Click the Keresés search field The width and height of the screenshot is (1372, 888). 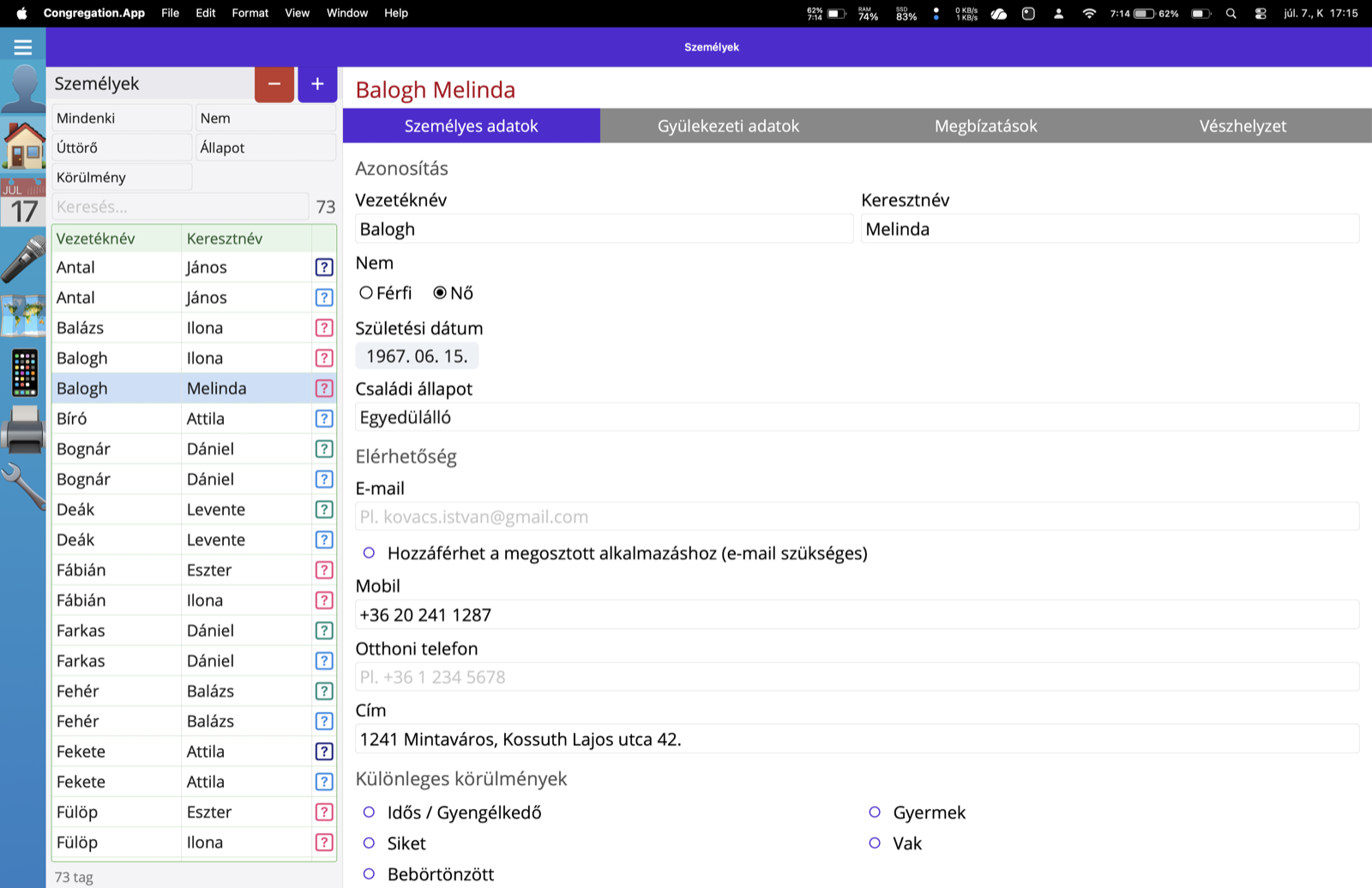click(180, 207)
